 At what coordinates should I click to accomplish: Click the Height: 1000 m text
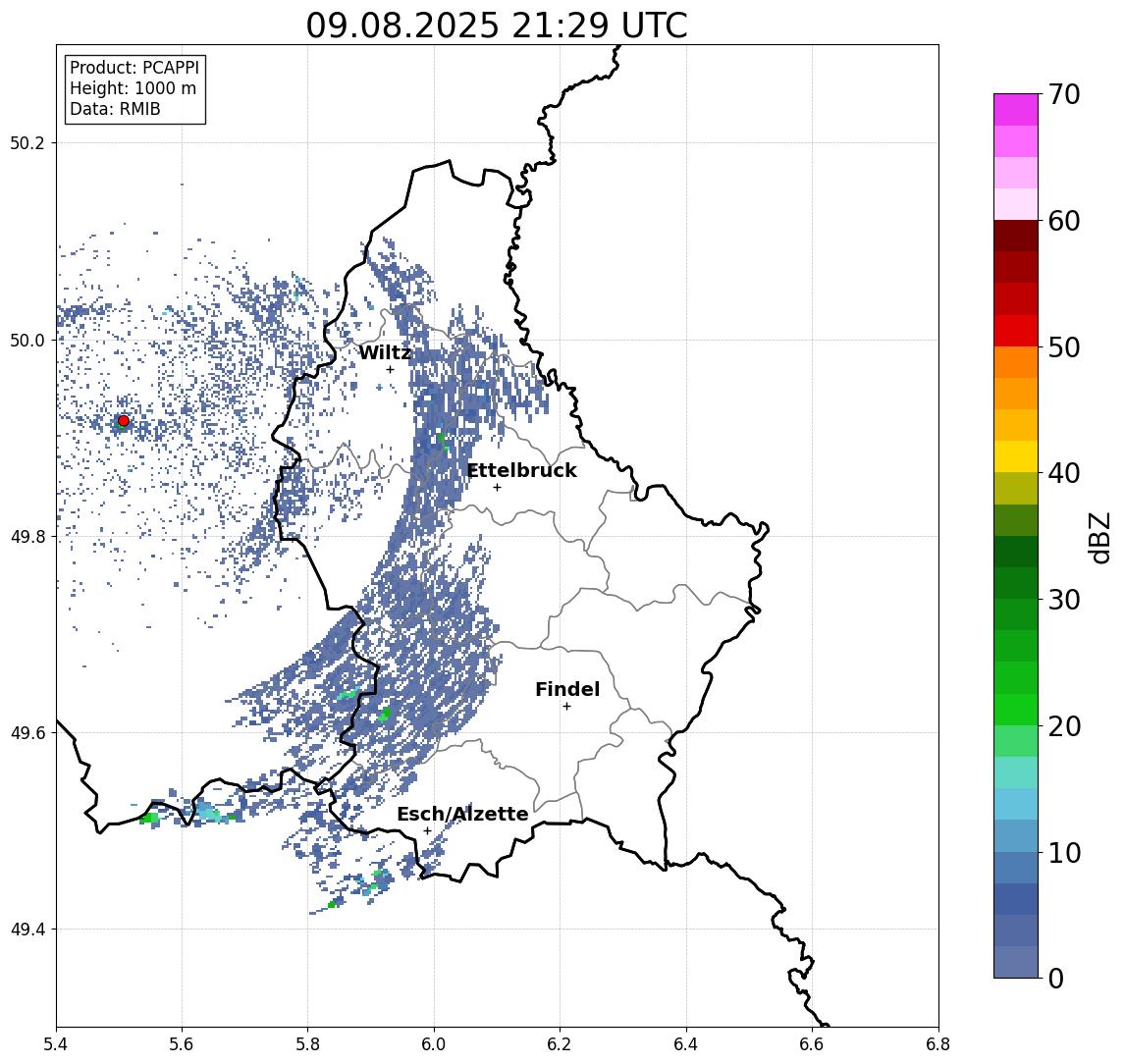(x=133, y=88)
